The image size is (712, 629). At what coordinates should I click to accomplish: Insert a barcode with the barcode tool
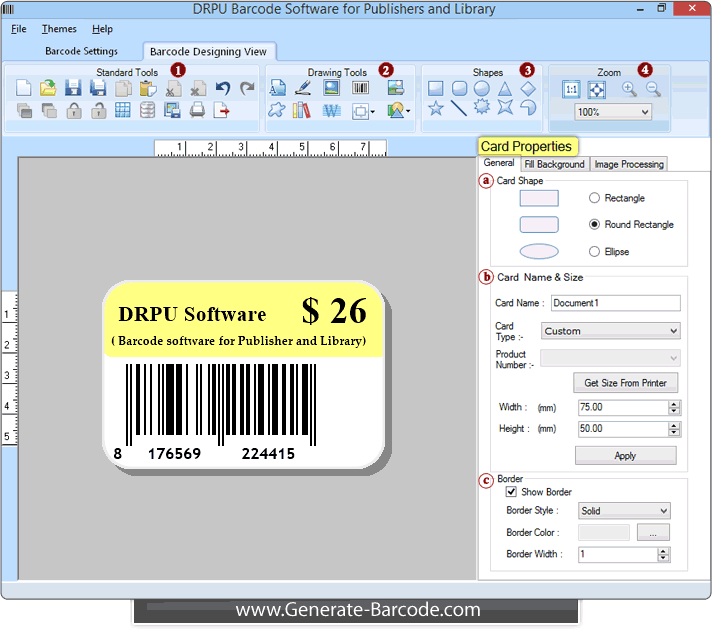point(360,88)
